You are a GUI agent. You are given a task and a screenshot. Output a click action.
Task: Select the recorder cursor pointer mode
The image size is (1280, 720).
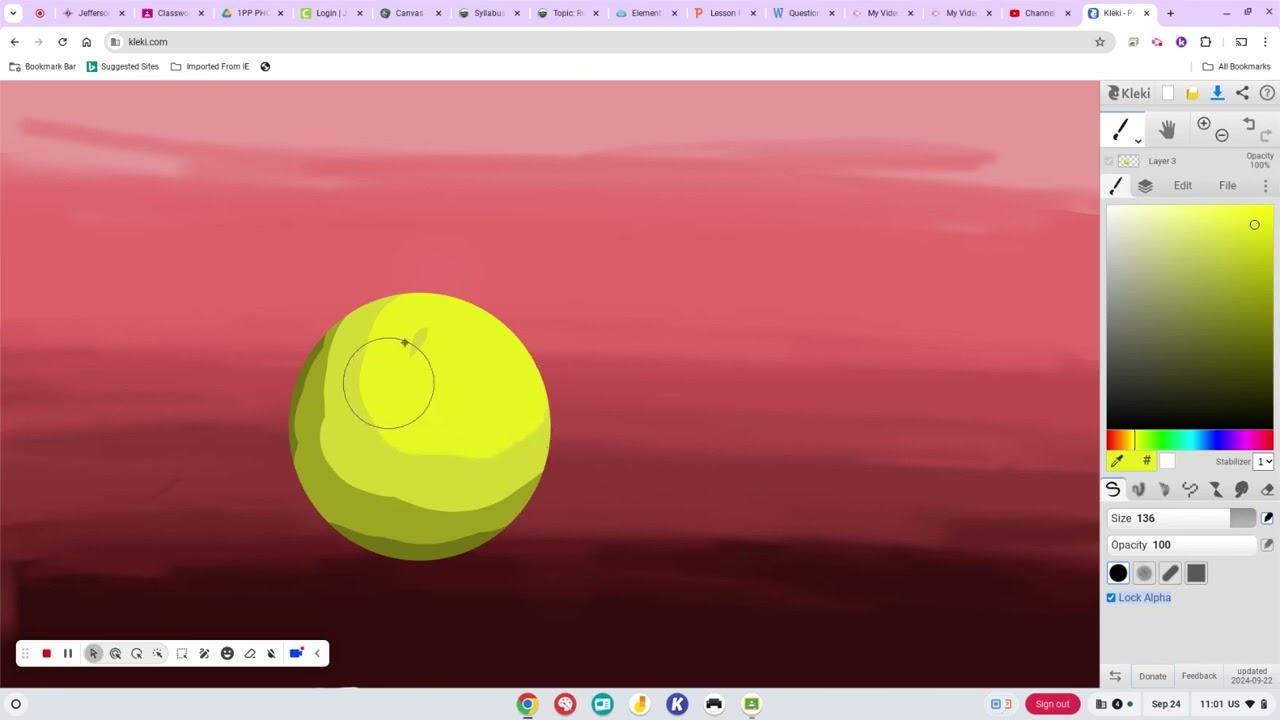[94, 653]
